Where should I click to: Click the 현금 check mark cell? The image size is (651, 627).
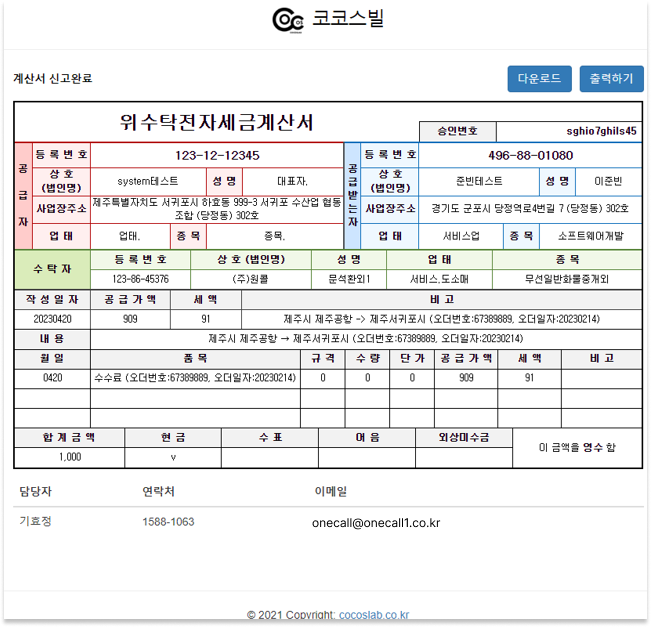(x=173, y=457)
